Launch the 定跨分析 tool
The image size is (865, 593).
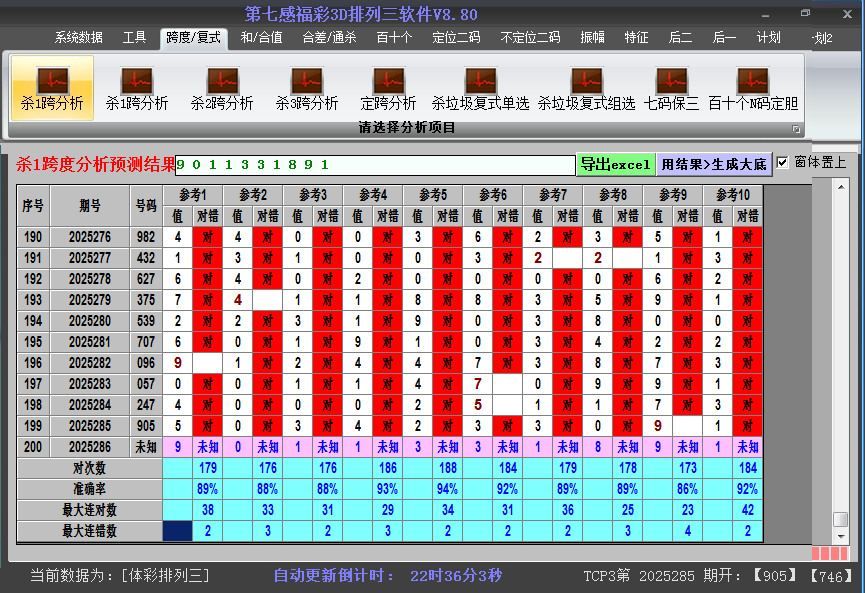tap(388, 88)
